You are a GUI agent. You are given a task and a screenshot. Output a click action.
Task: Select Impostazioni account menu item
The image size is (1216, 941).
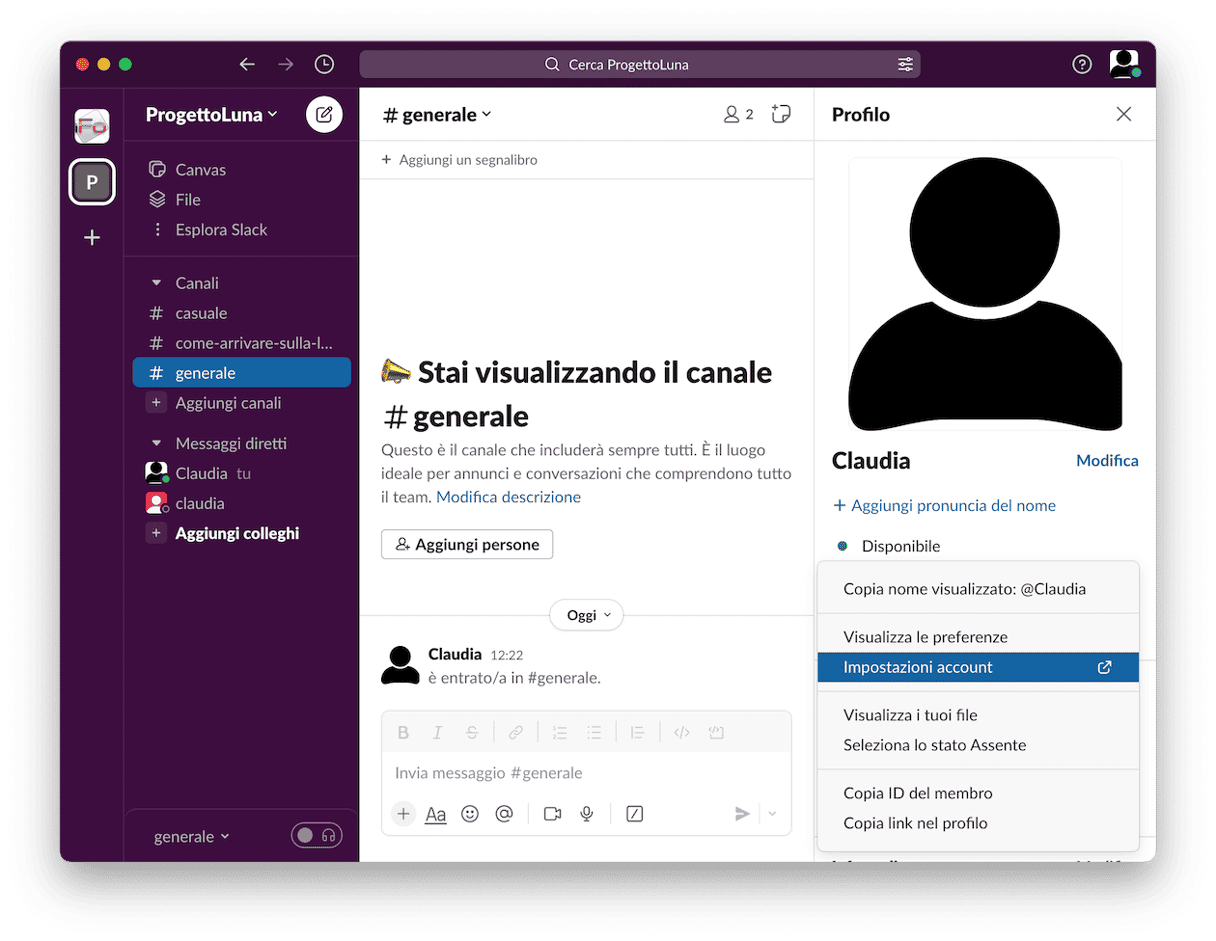978,667
